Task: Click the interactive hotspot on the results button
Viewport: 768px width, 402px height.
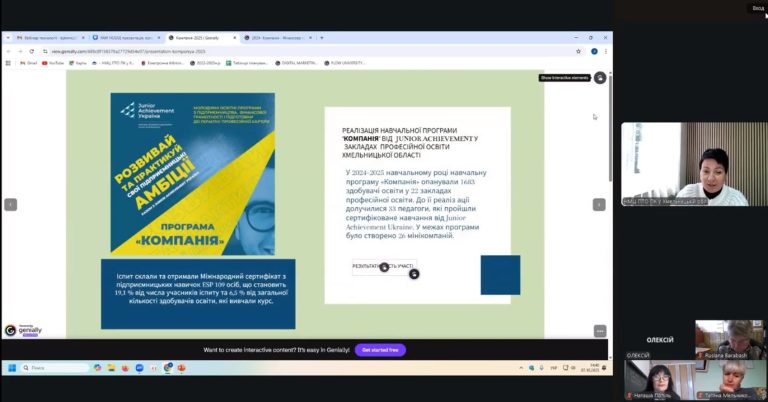Action: click(385, 267)
